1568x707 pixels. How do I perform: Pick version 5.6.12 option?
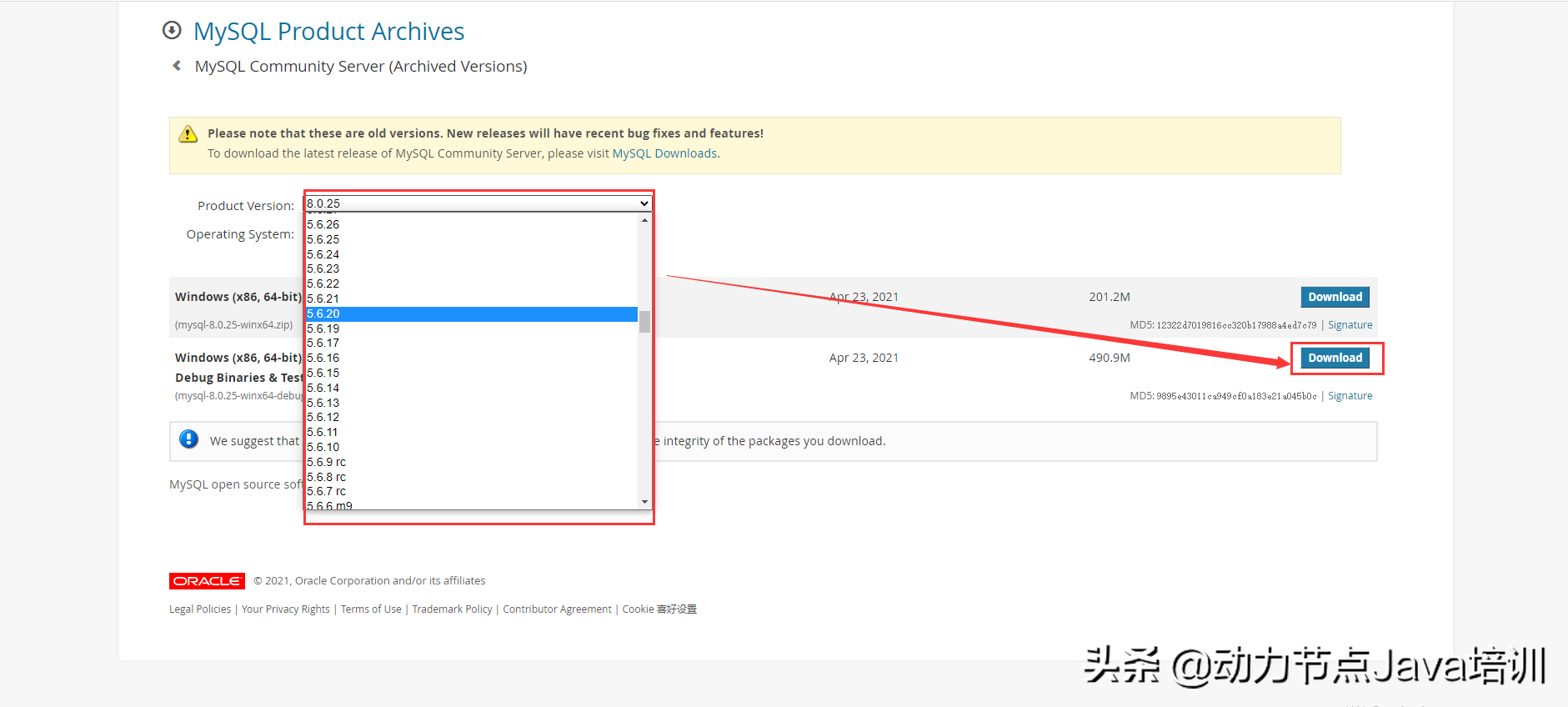coord(471,417)
